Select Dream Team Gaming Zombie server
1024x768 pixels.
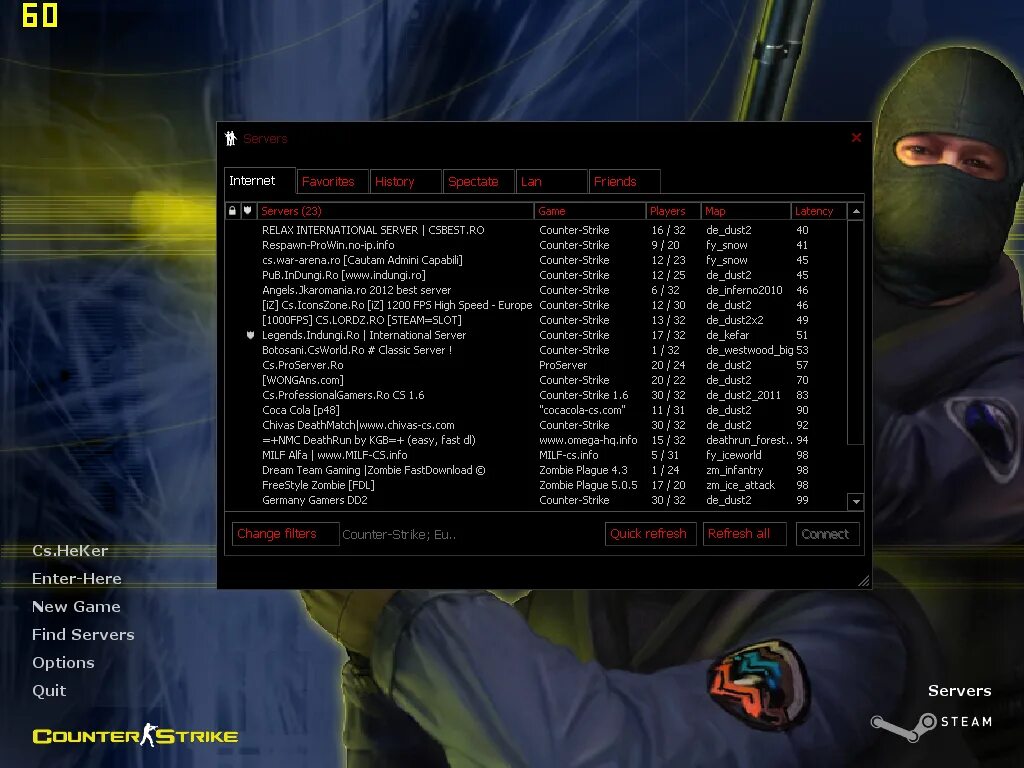click(536, 470)
